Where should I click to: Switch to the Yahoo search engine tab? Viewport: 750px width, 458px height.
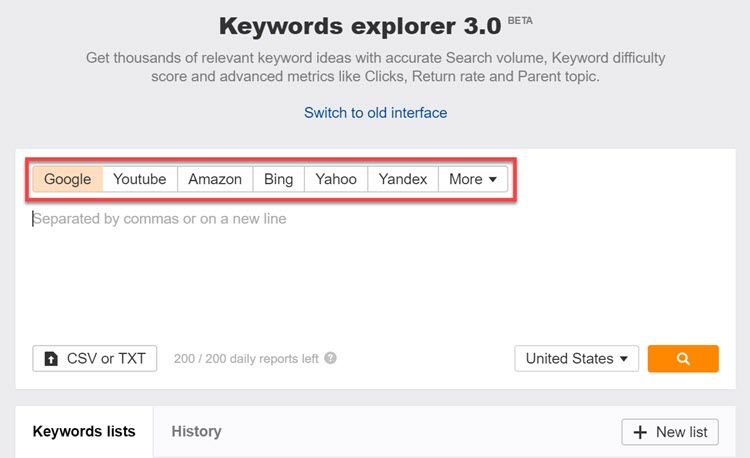[336, 179]
